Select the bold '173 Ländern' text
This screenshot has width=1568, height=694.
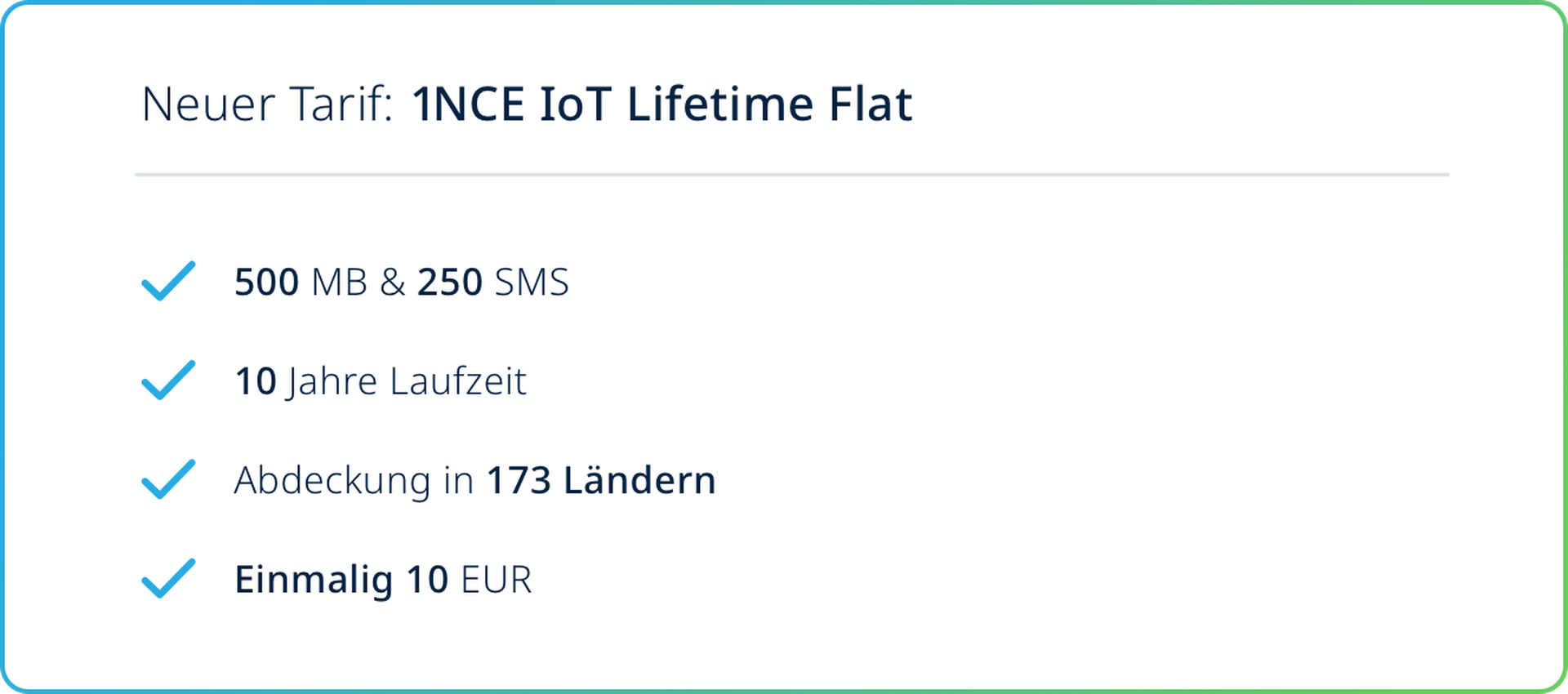(x=601, y=480)
